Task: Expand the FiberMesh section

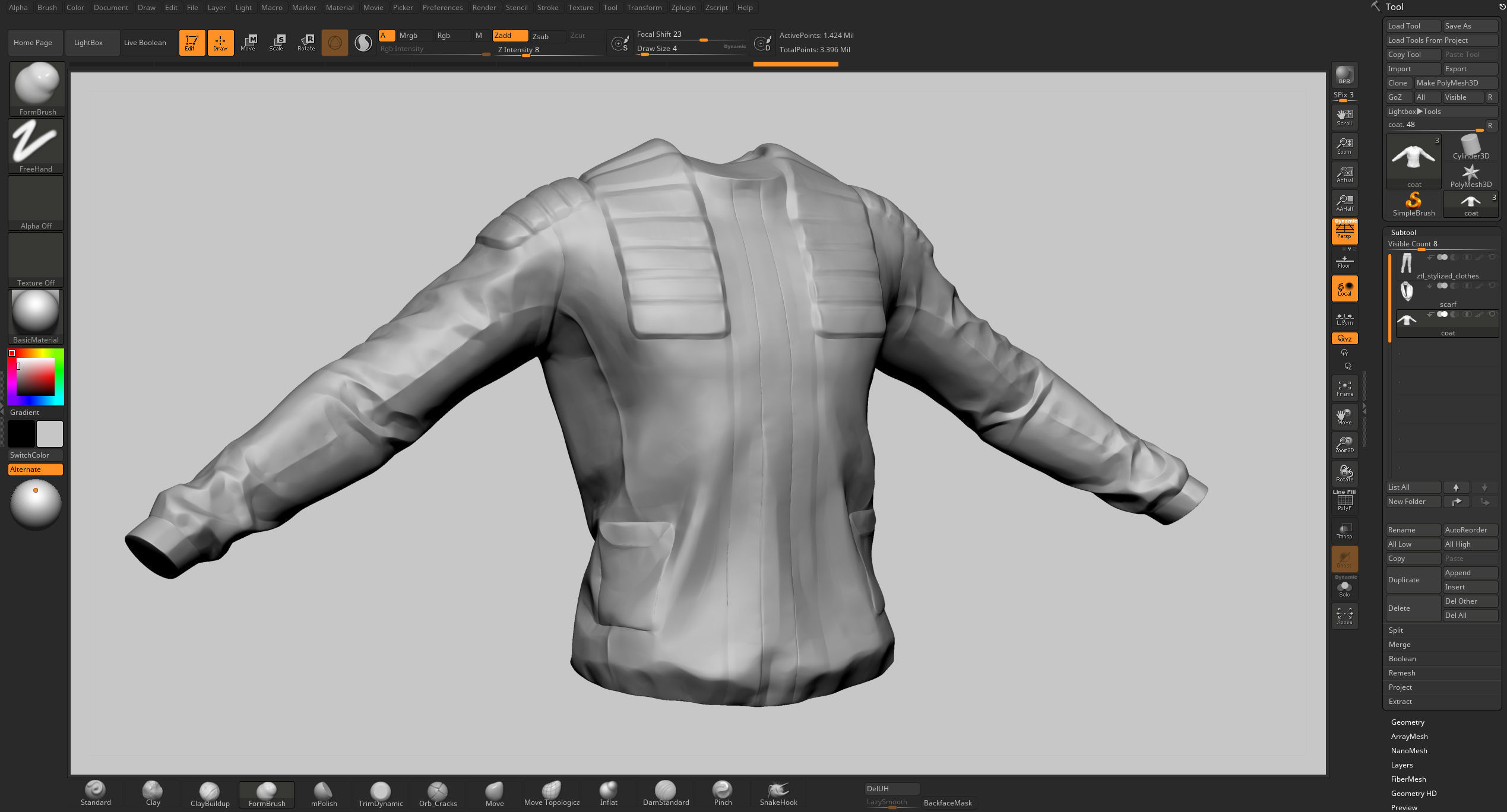Action: tap(1408, 779)
